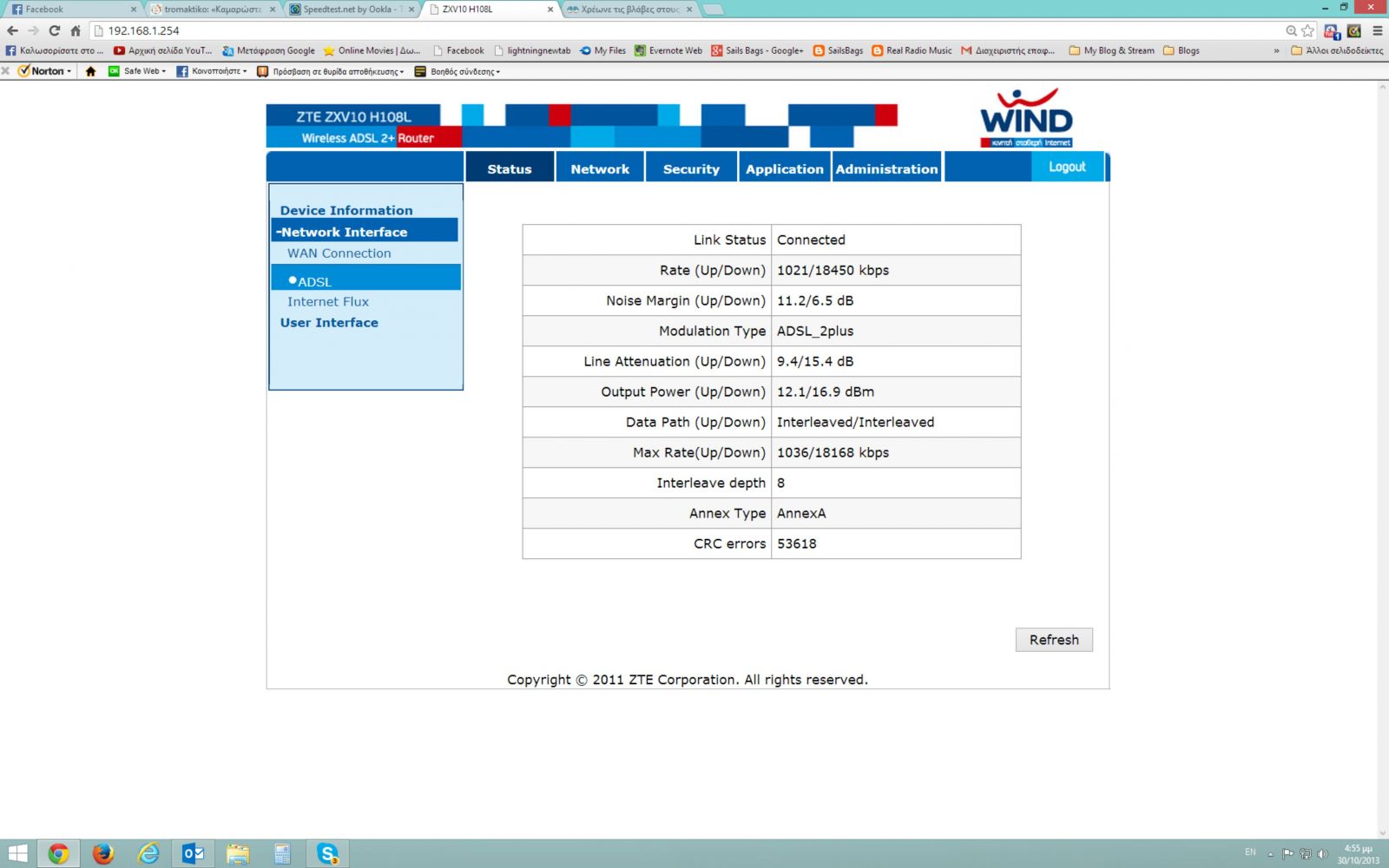Screen dimensions: 1389x868
Task: Open the Gmail Διαχειριστής bookmark
Action: [1008, 50]
